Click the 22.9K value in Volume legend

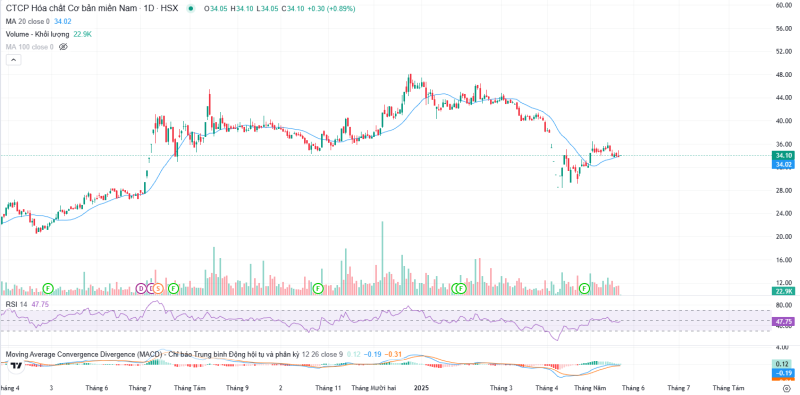tap(83, 34)
